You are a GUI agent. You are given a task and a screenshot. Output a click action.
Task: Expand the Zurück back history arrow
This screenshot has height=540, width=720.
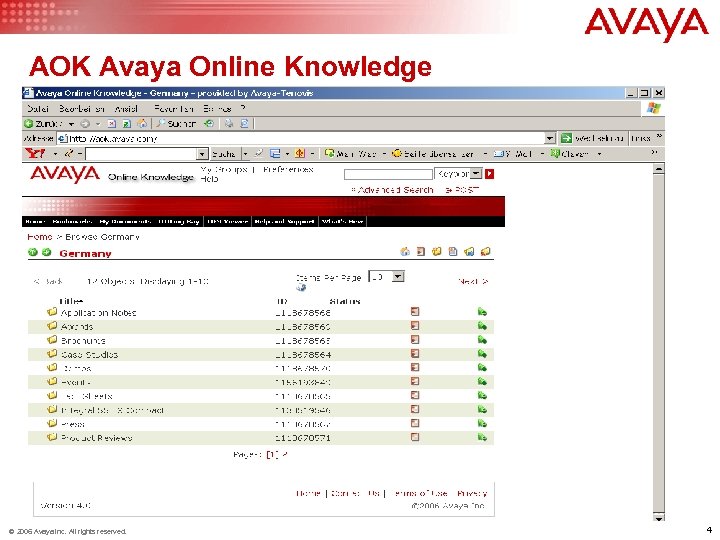[x=71, y=124]
